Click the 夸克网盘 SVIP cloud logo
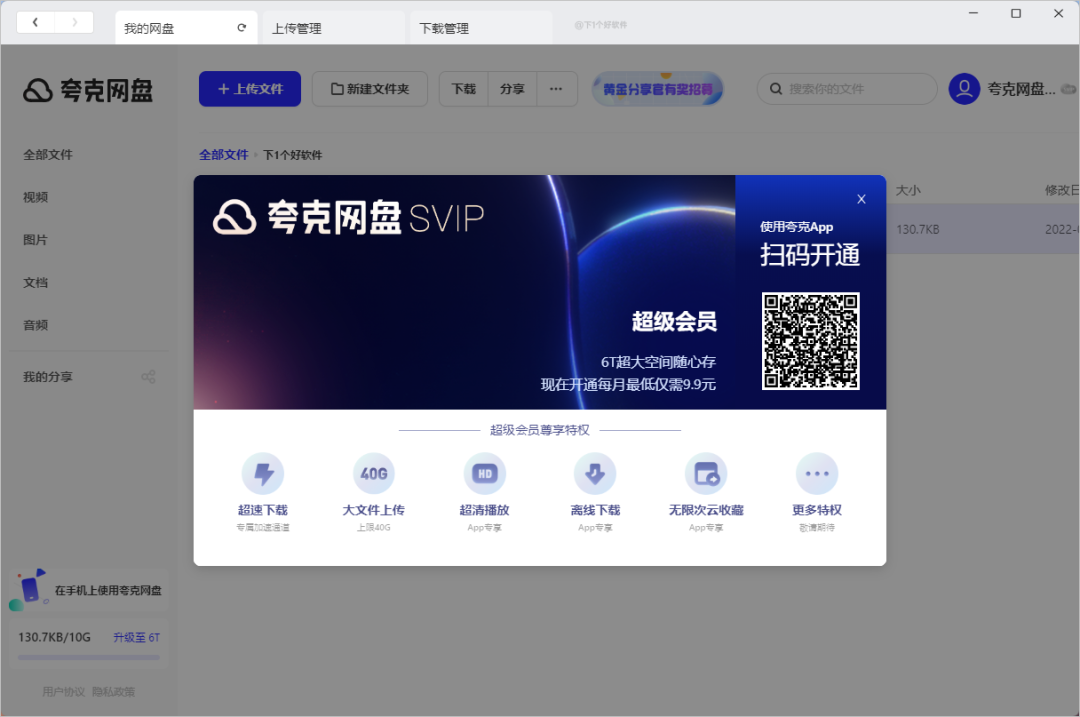 point(234,218)
